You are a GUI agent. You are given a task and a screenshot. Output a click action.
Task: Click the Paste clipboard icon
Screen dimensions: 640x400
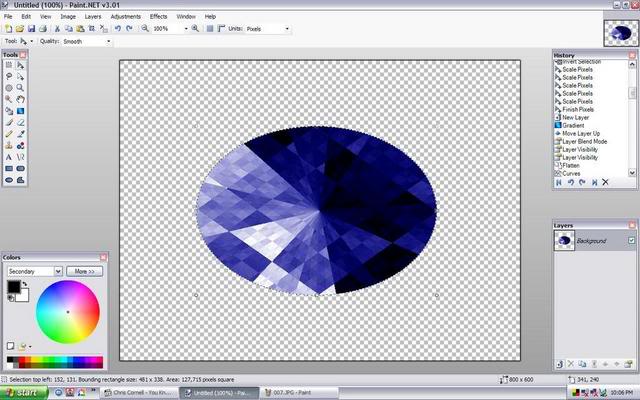point(80,29)
